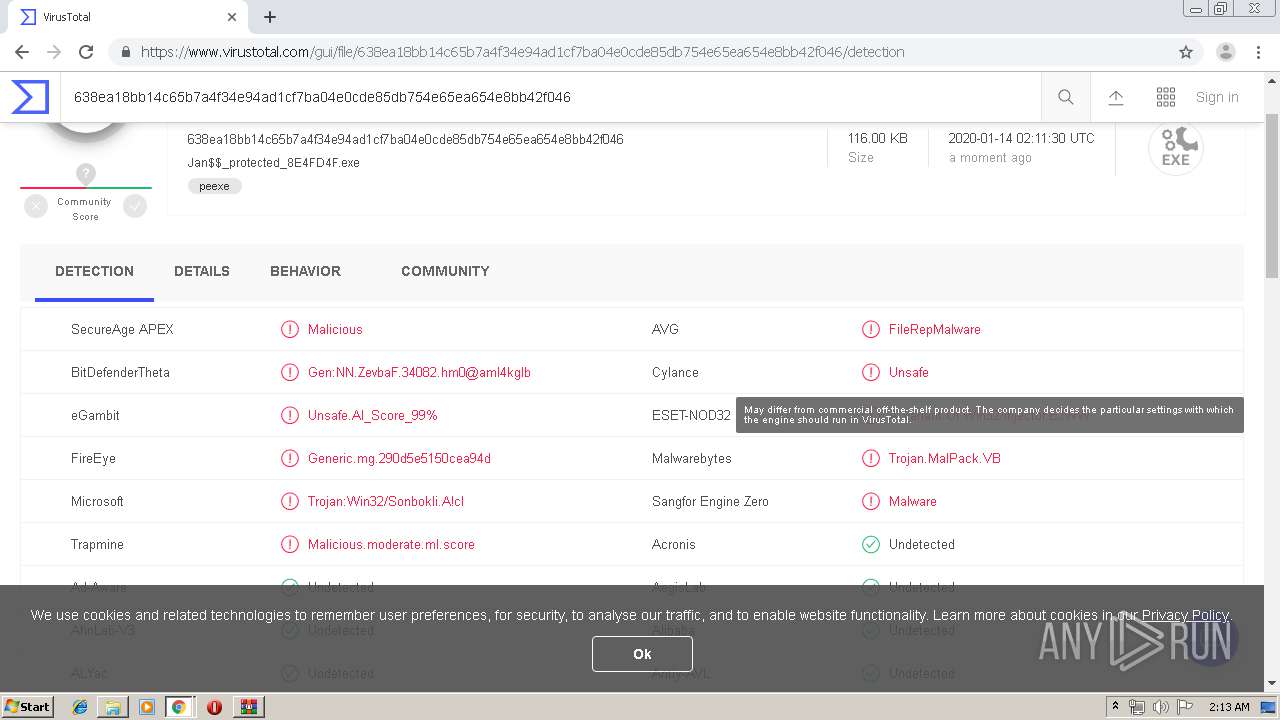Click the 2020-01-14 02:11:30 UTC timestamp

[1021, 138]
